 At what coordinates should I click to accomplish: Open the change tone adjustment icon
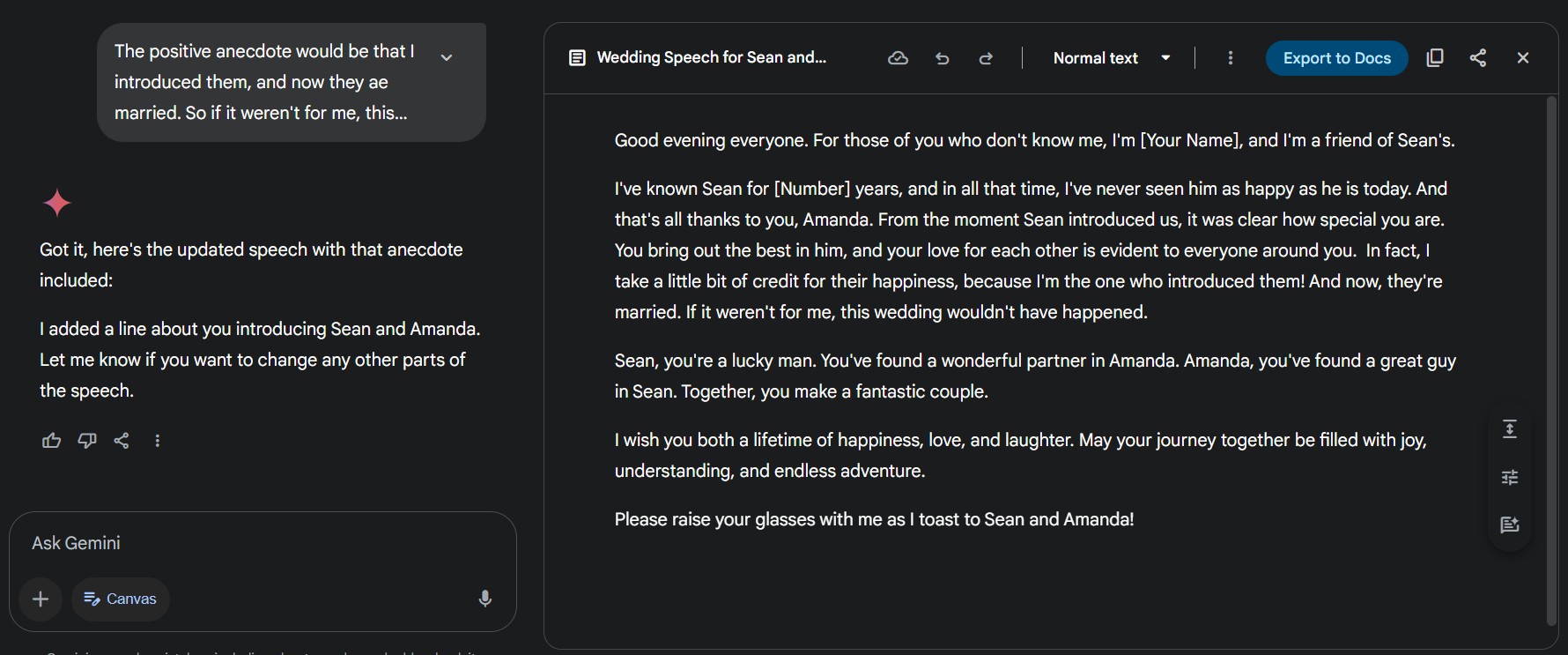tap(1510, 477)
